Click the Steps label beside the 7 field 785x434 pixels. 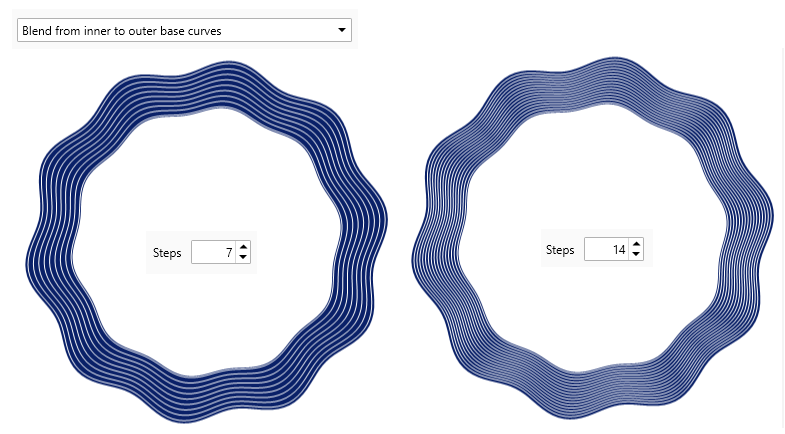point(167,253)
